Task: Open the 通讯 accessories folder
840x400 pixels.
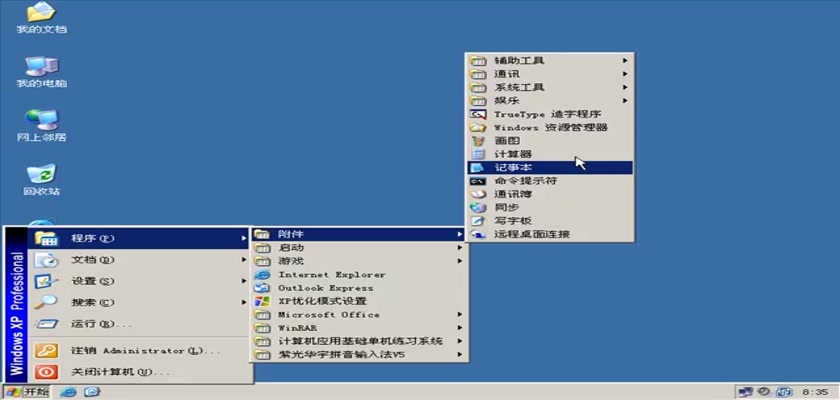Action: point(550,74)
